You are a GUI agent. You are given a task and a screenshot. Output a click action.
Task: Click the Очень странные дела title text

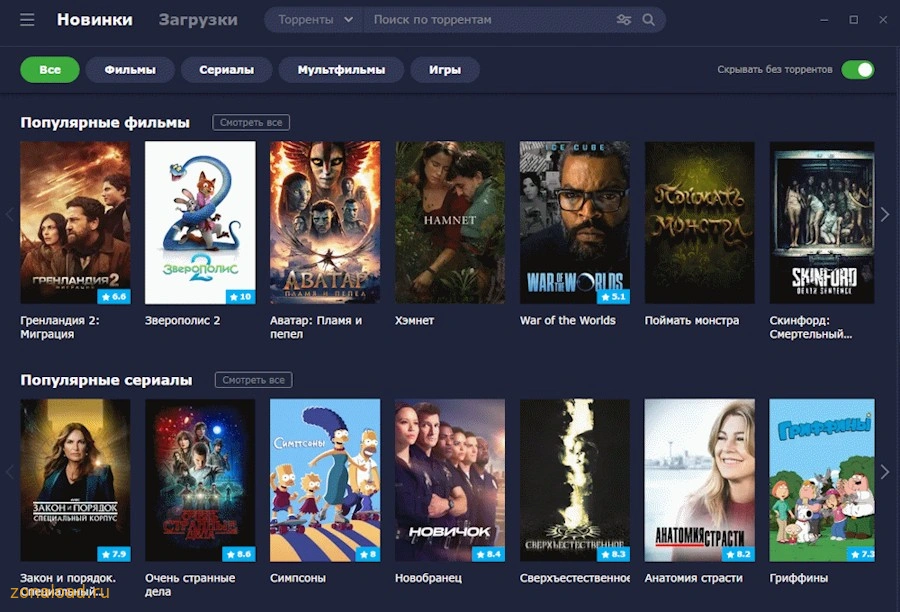tap(190, 584)
